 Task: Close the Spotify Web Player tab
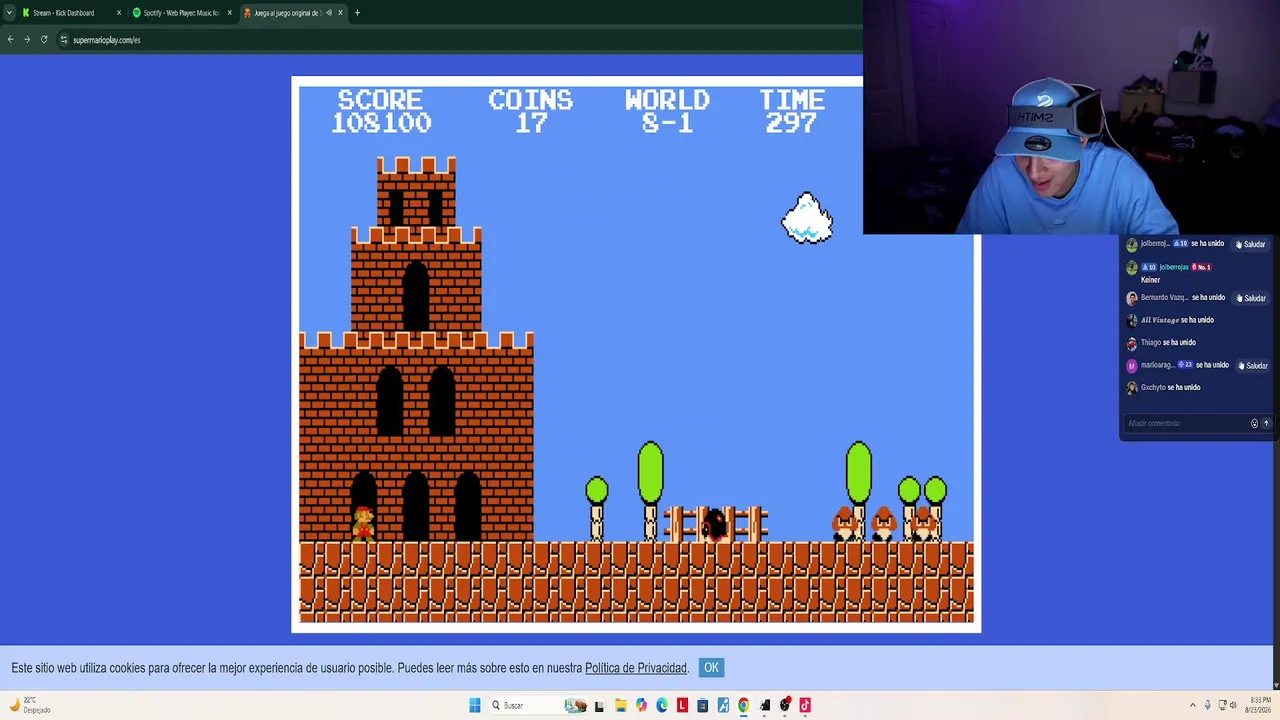click(x=229, y=13)
